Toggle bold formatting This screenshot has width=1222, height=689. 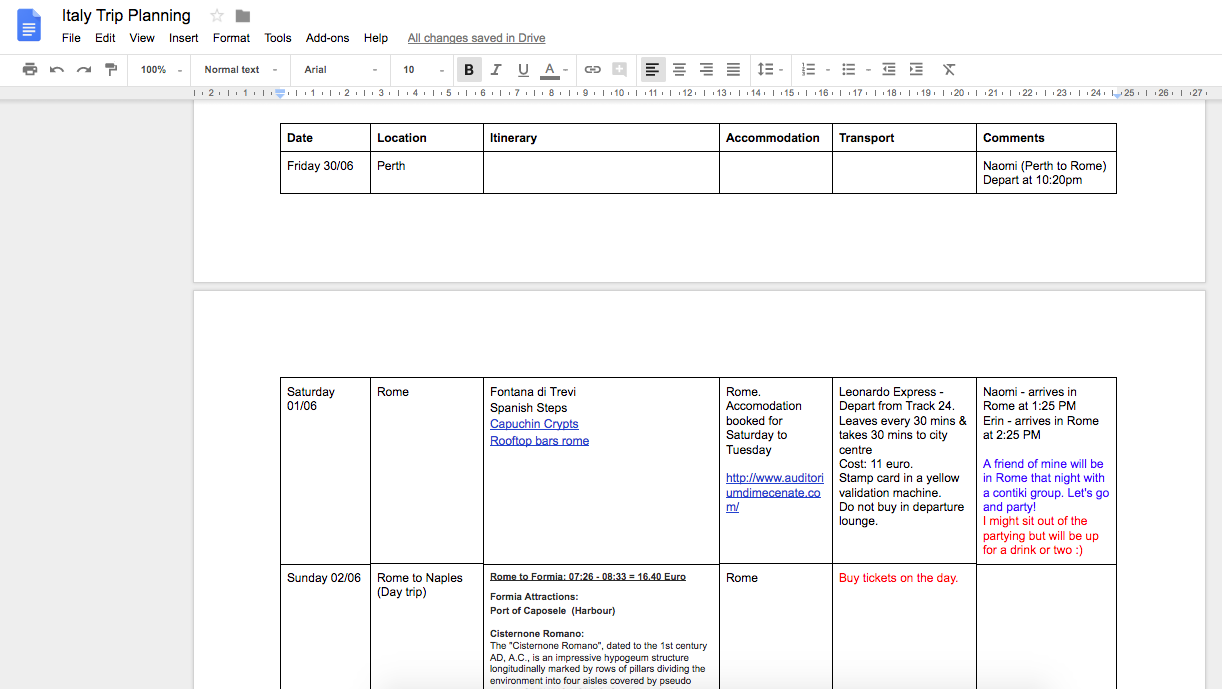coord(469,70)
